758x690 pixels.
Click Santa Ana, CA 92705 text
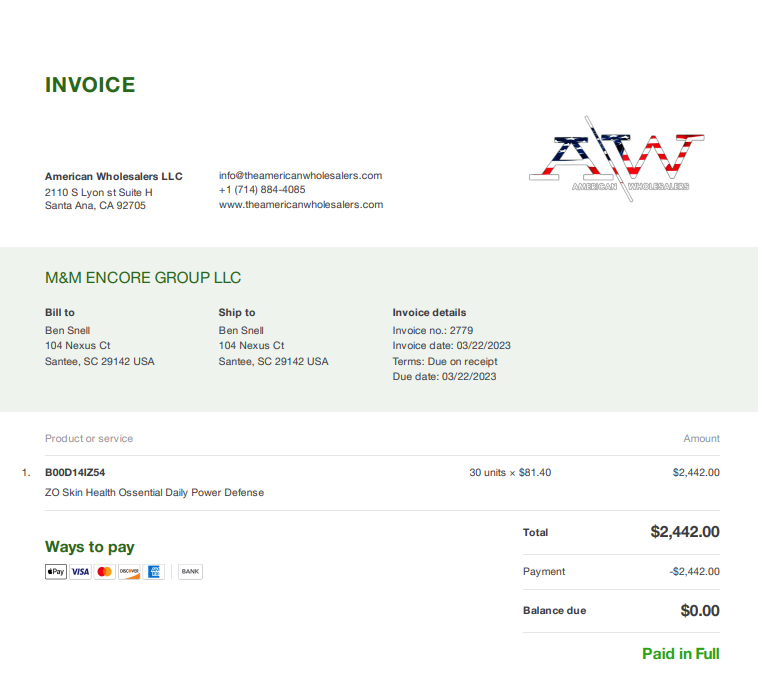(x=95, y=206)
